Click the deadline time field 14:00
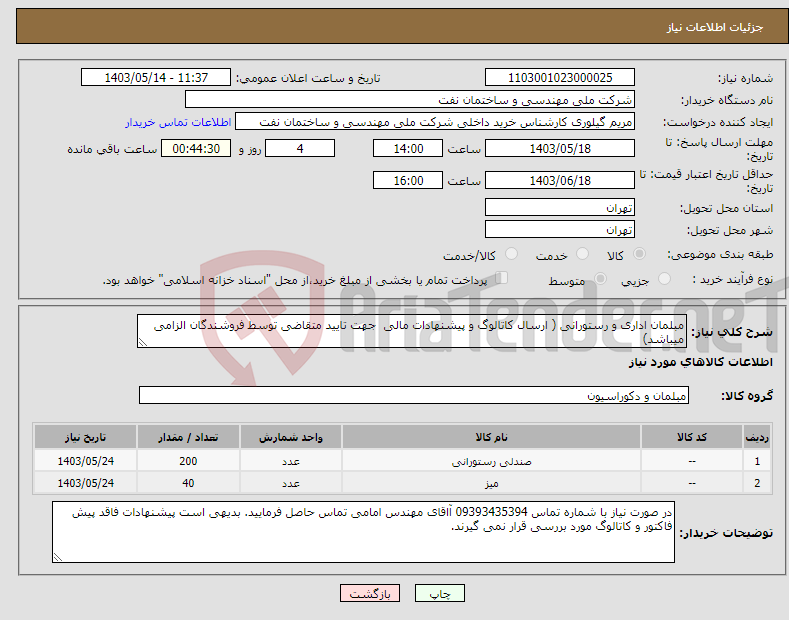Viewport: 789px width, 620px height. 408,148
